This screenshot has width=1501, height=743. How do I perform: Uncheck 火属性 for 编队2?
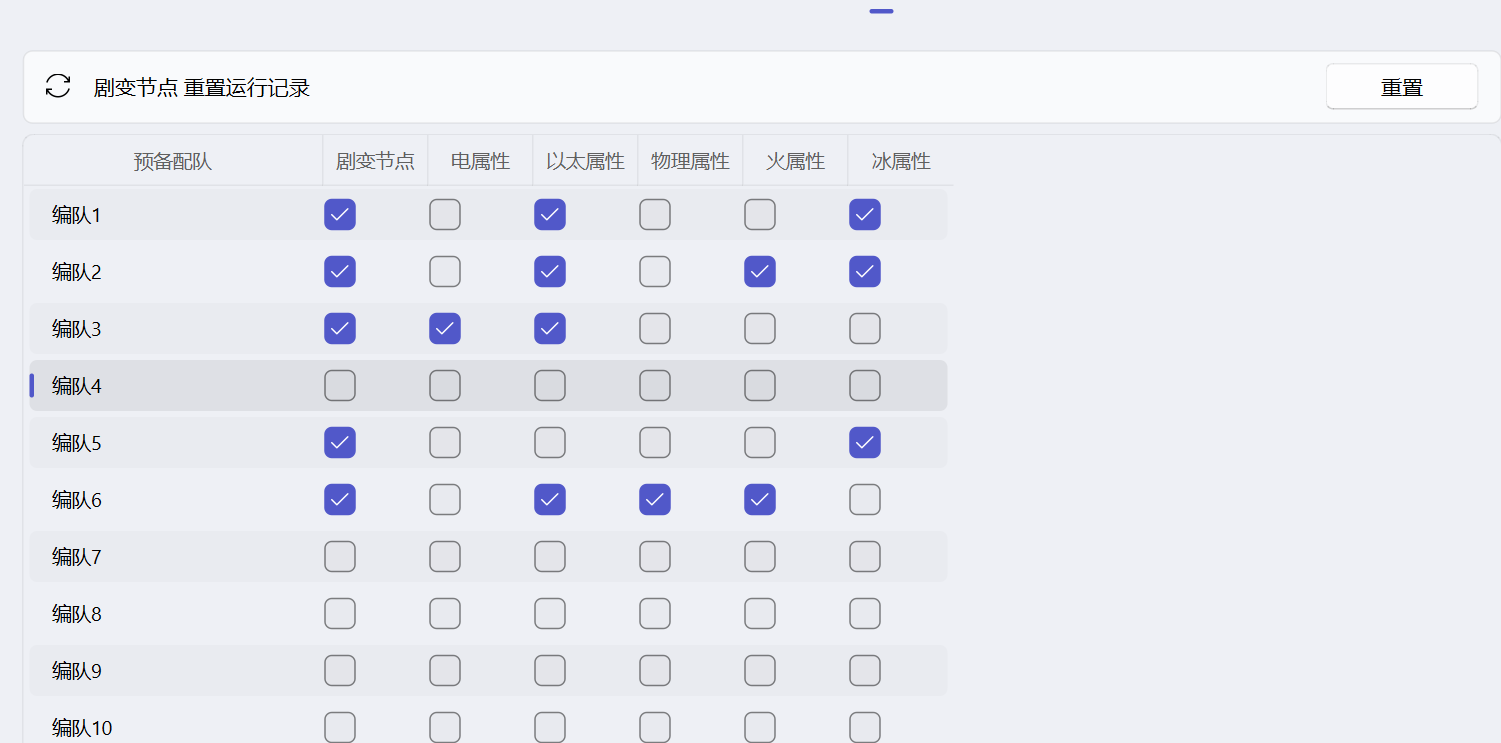760,271
